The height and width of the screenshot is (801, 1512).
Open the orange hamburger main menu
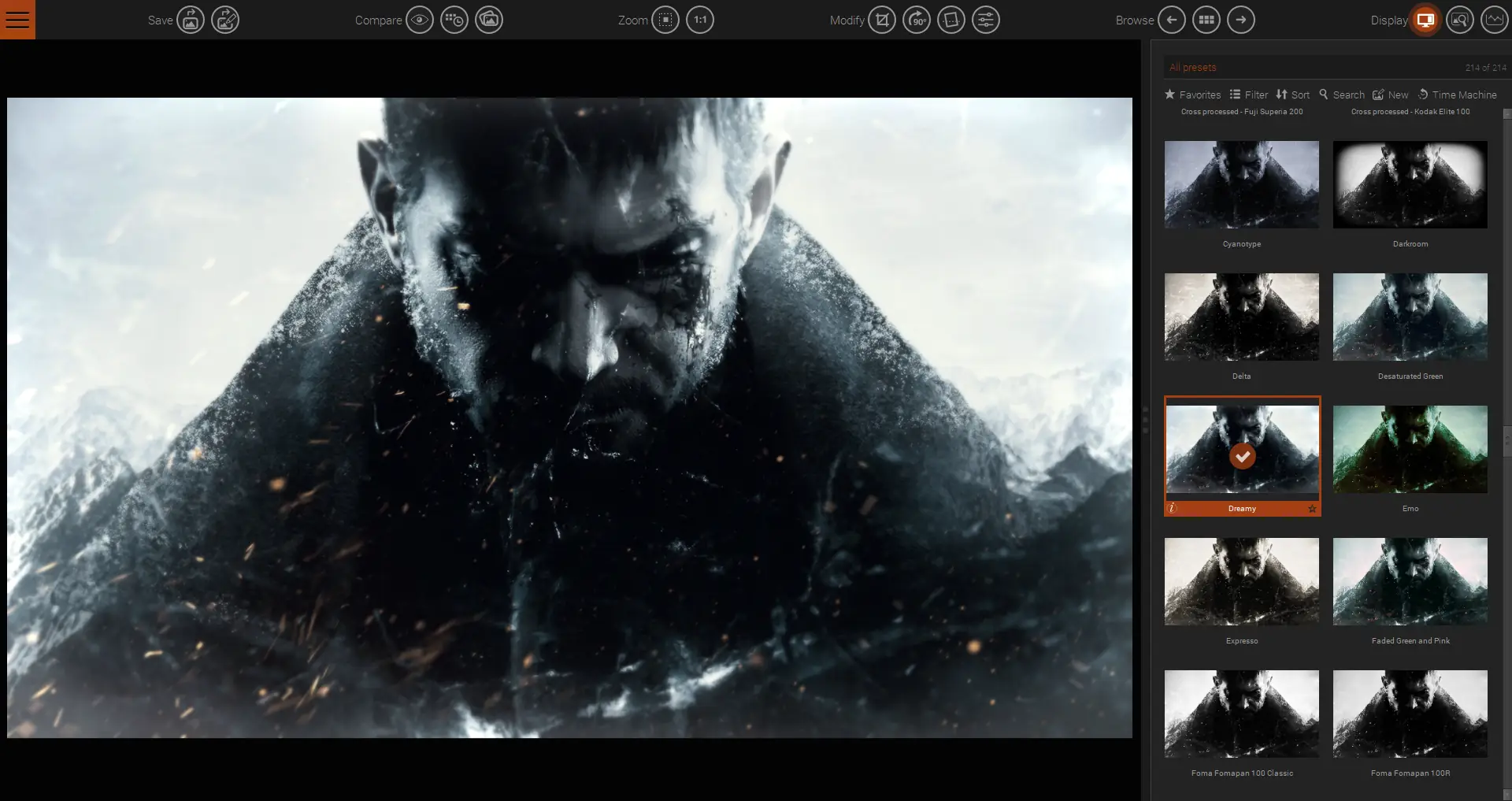pyautogui.click(x=17, y=20)
